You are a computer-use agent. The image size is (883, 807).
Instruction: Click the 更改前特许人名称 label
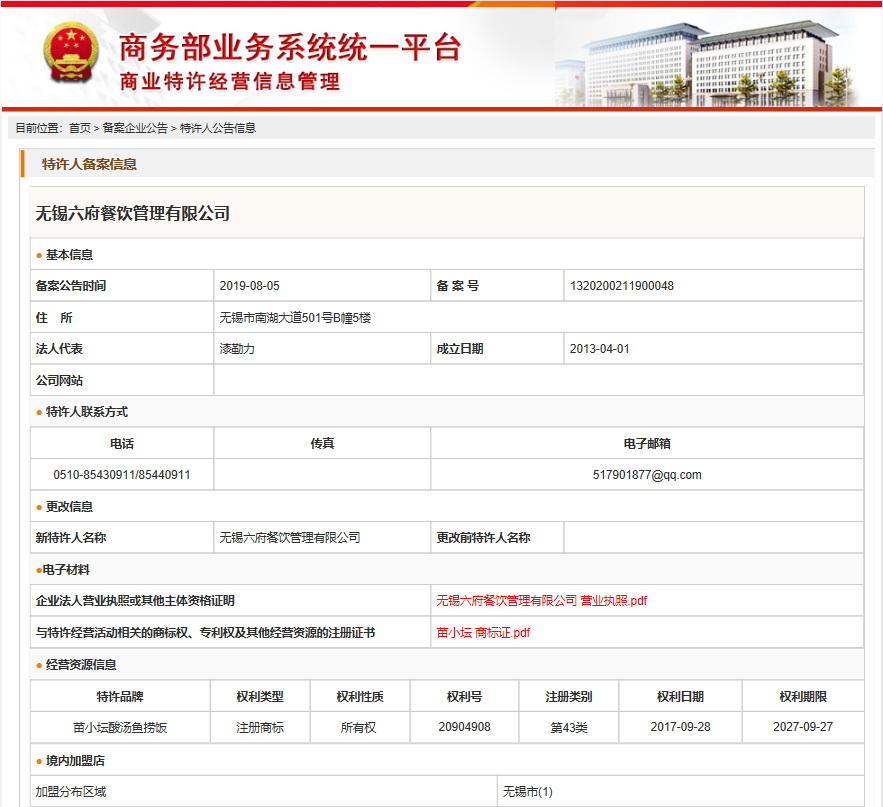coord(483,538)
